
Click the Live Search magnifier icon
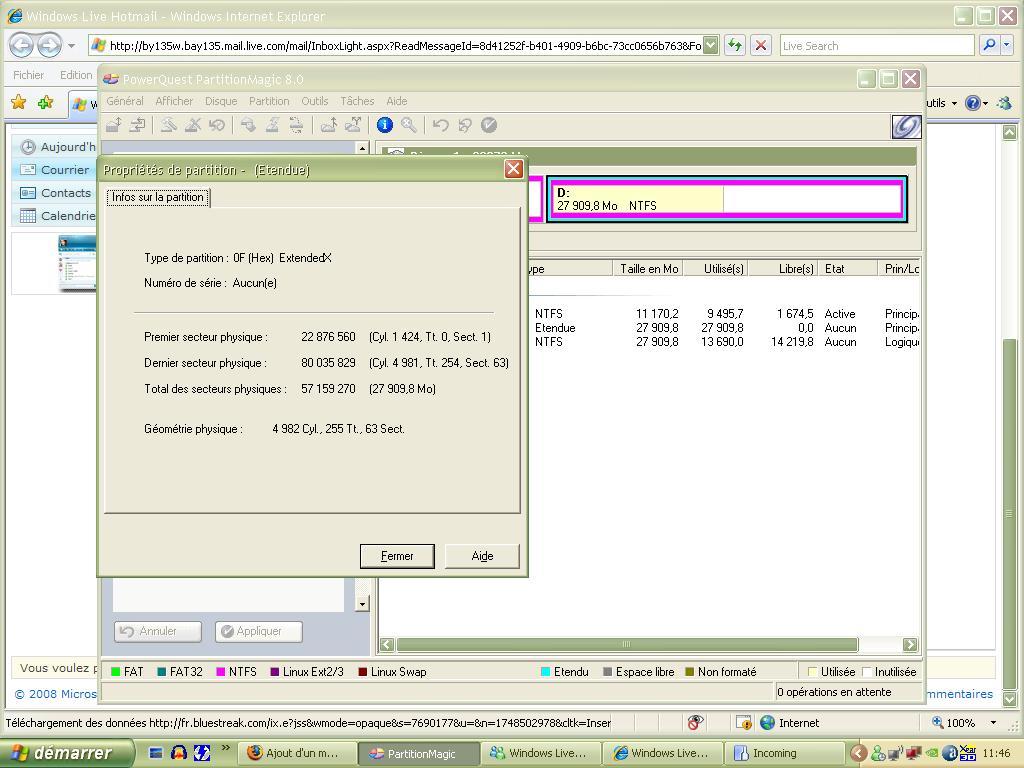989,45
